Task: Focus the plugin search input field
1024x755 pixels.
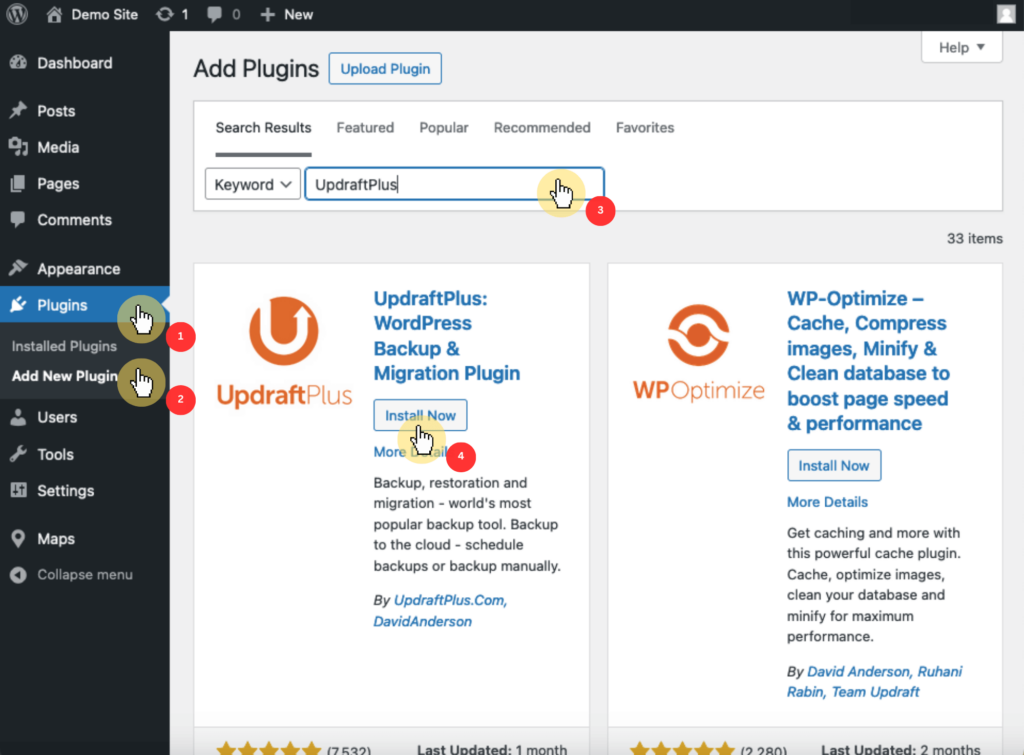Action: (454, 184)
